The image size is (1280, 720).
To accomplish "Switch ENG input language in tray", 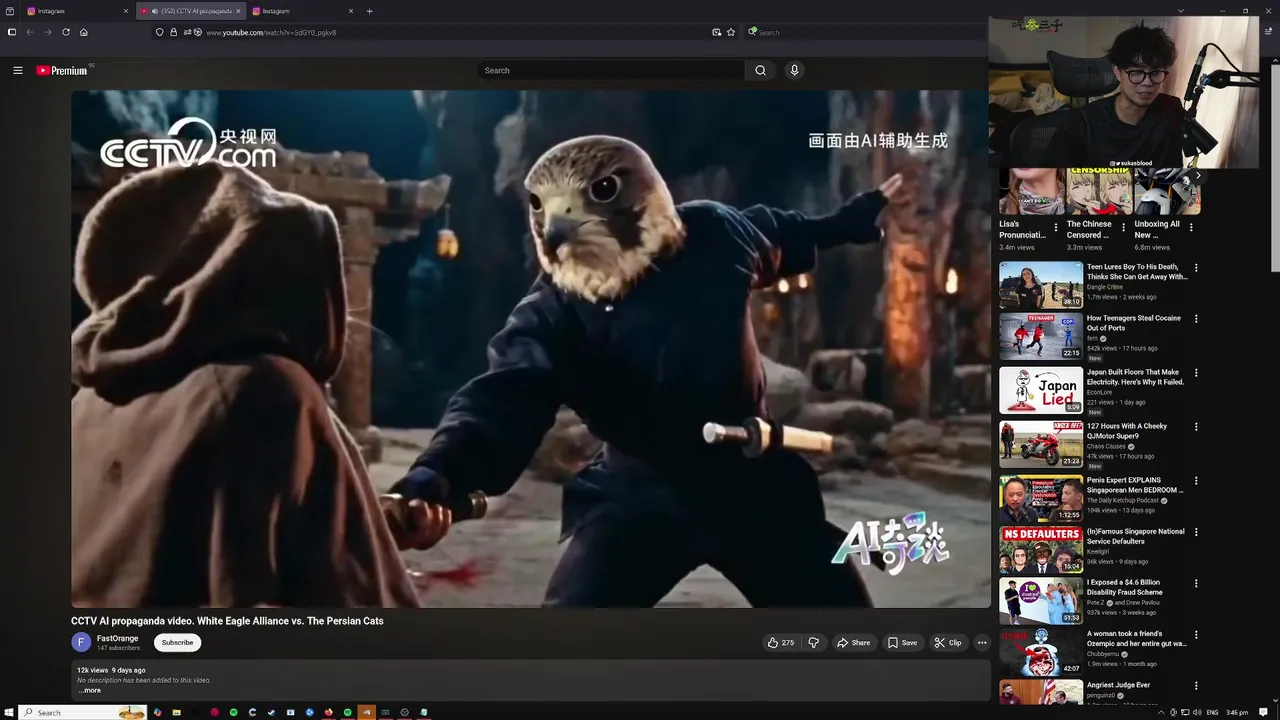I will [1212, 712].
